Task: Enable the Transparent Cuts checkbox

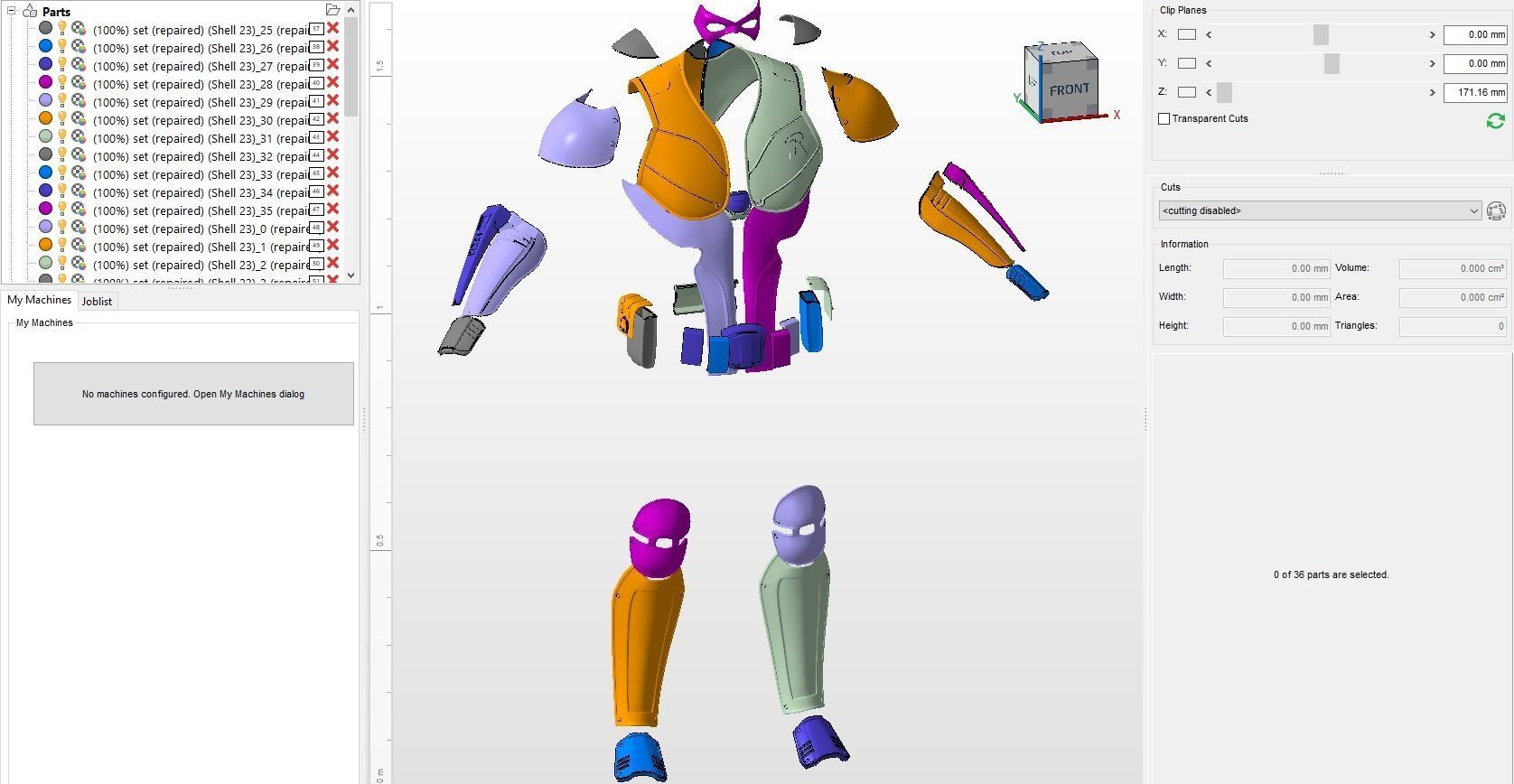Action: tap(1164, 118)
